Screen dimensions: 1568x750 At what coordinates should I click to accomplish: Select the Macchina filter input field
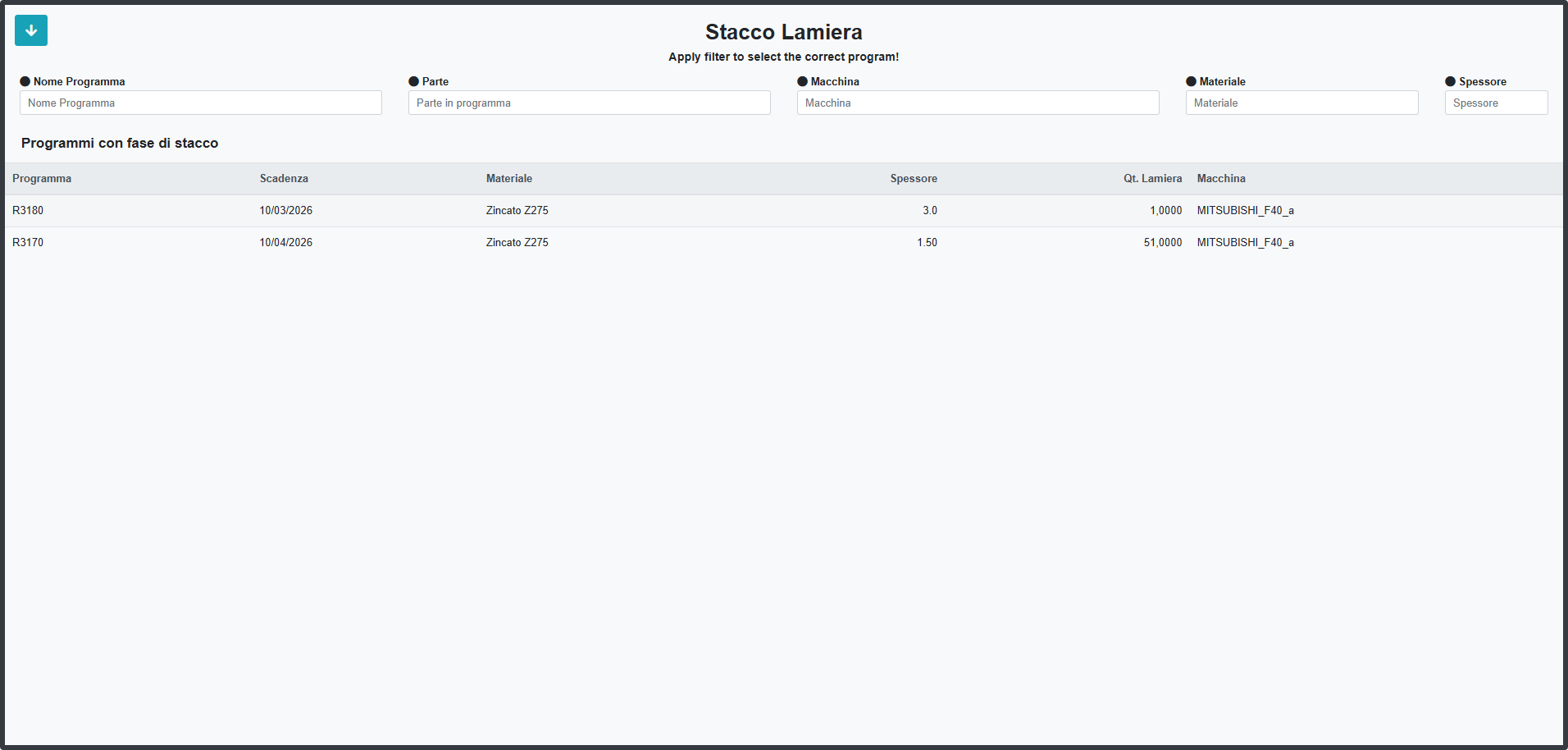click(x=978, y=103)
